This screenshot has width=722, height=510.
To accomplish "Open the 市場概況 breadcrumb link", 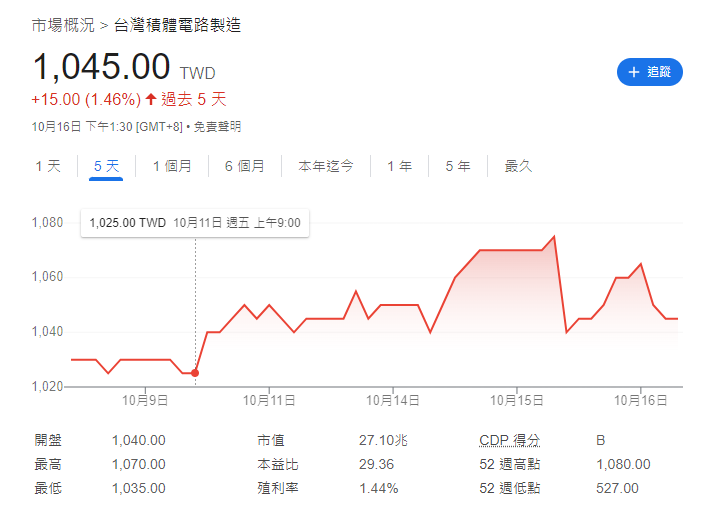I will [63, 25].
